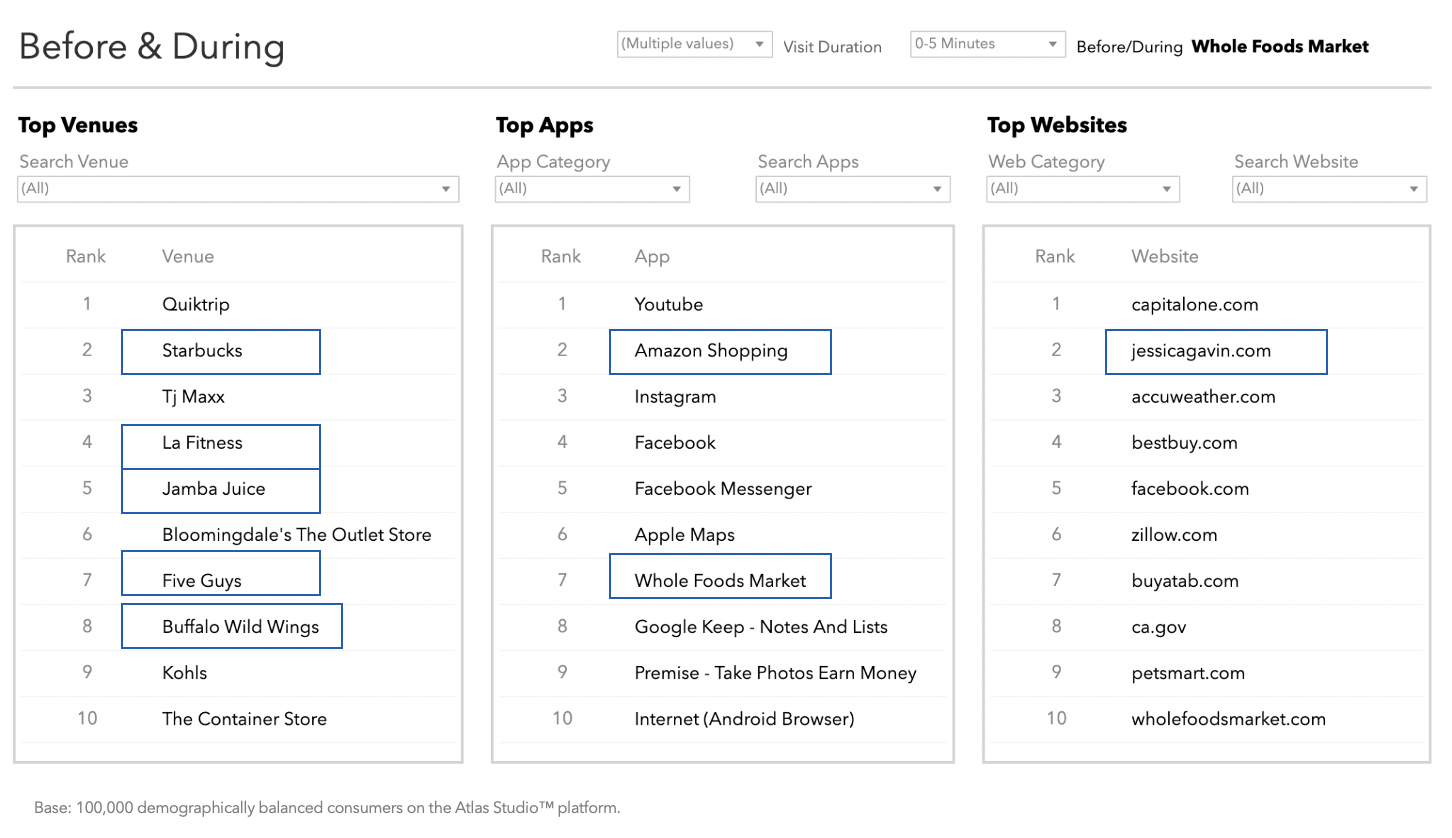Expand the 0-5 Minutes visit duration dropdown
Viewport: 1452px width, 838px height.
click(x=987, y=45)
